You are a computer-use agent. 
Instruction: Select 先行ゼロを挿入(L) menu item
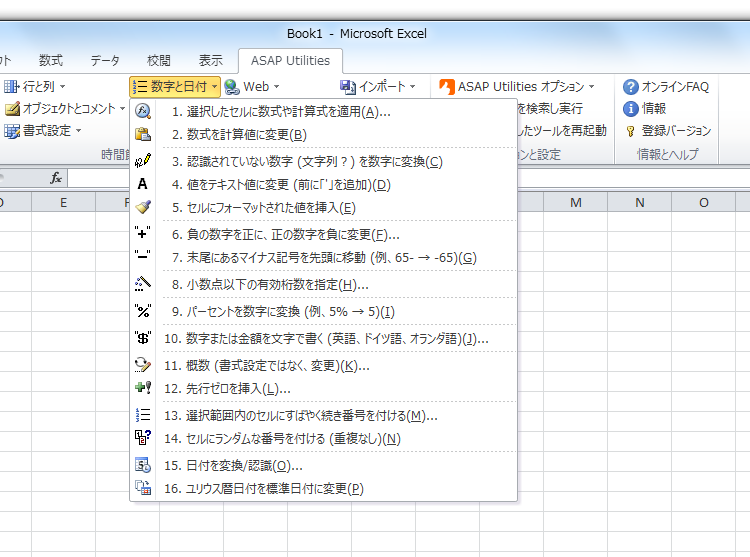tap(323, 389)
